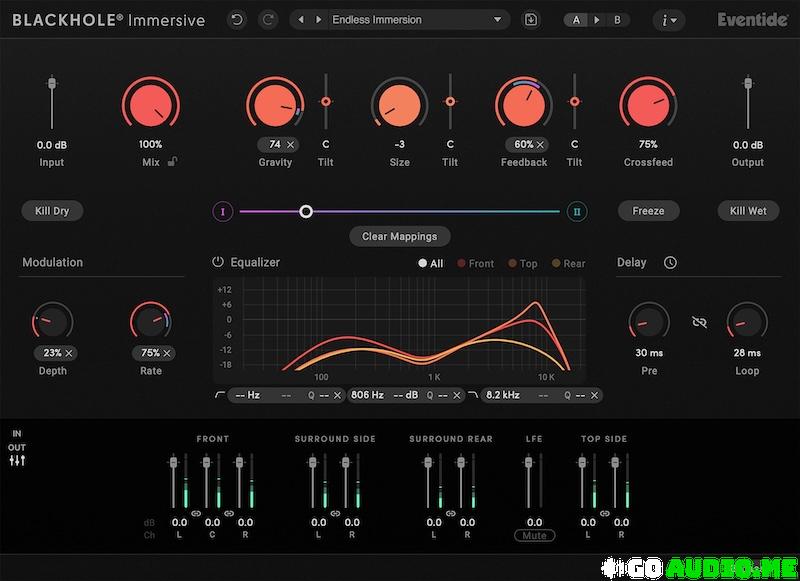Click the Crossfeed knob
Image resolution: width=800 pixels, height=581 pixels.
[648, 105]
